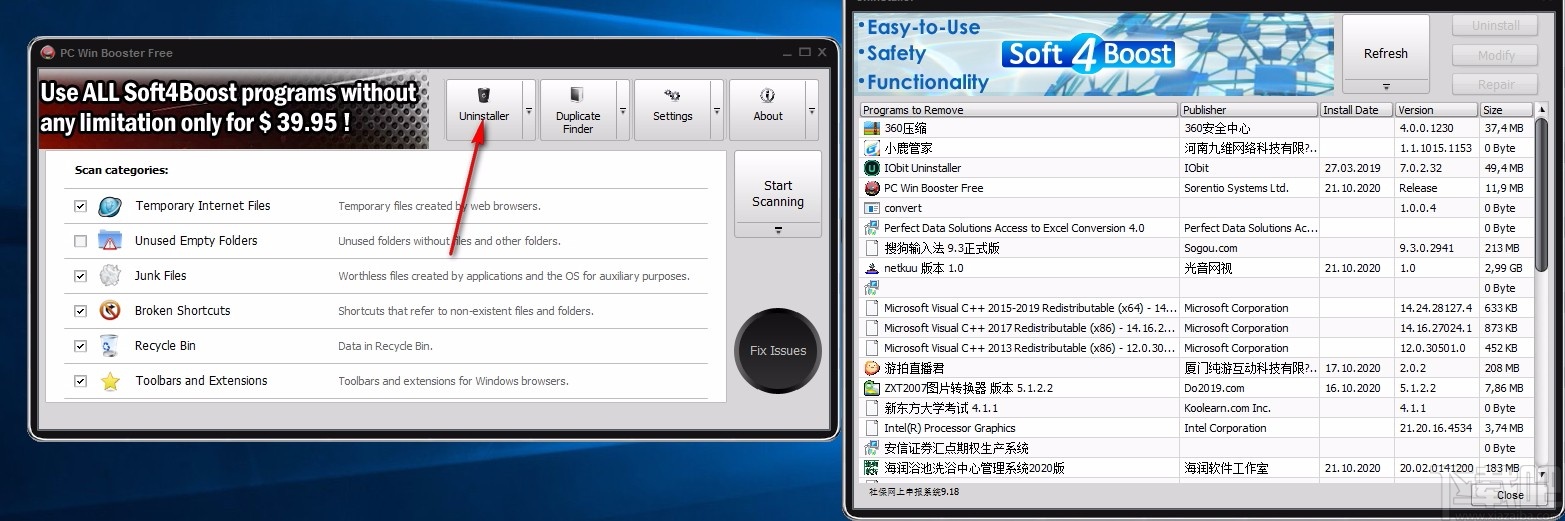
Task: Select the ZXT2007图片转换器 program icon
Action: pyautogui.click(x=871, y=388)
